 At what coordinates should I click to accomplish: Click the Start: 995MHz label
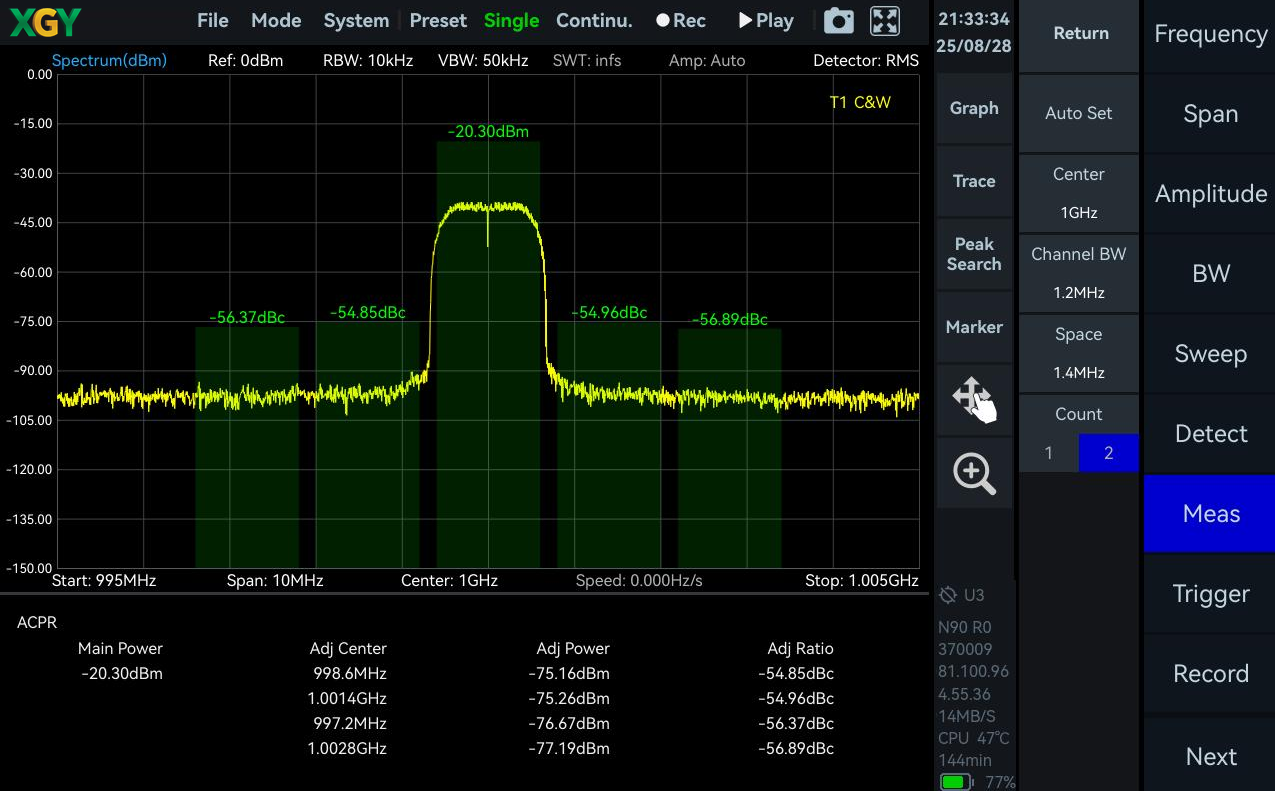pos(104,580)
